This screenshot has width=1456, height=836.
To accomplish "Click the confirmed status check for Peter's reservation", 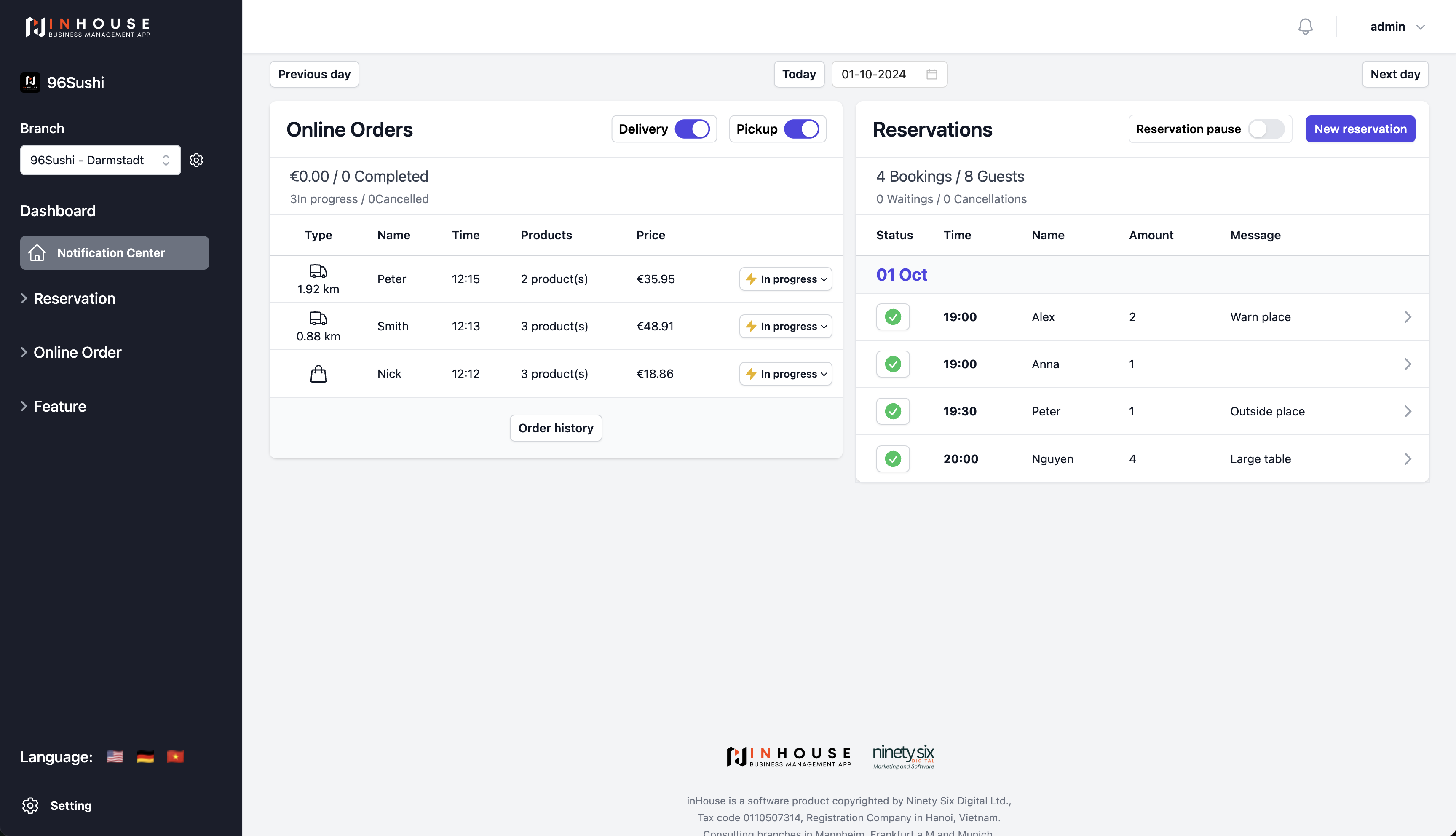I will [893, 411].
